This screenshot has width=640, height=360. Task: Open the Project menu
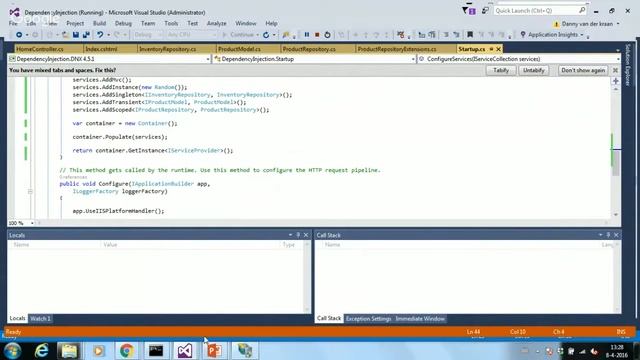[x=75, y=23]
